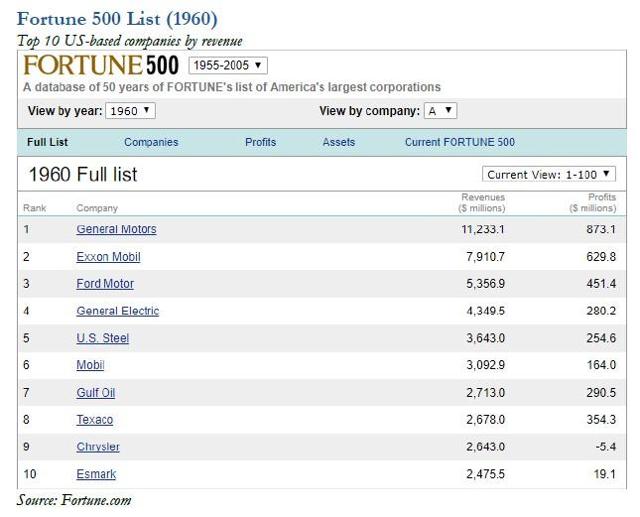Select the Gulf Oil link

click(95, 393)
